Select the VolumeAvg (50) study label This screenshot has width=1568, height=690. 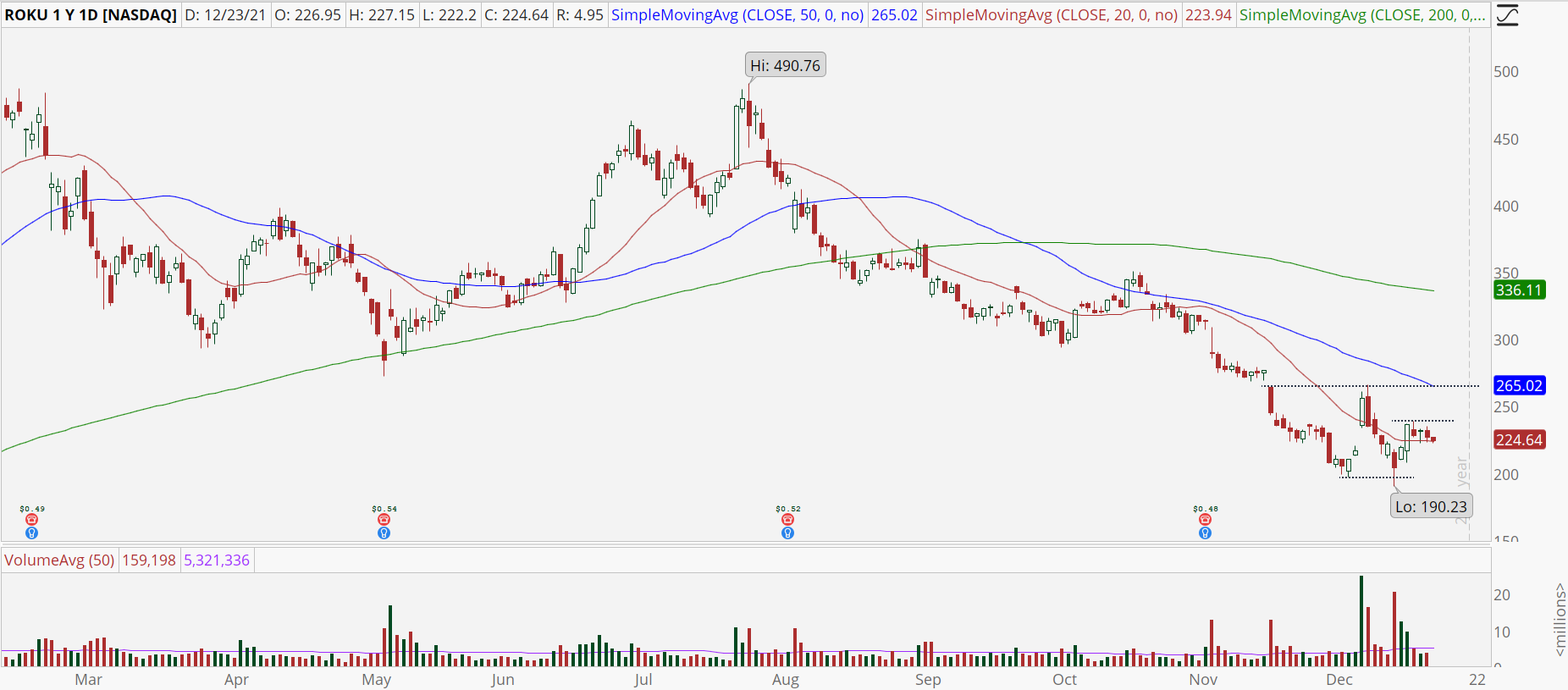point(59,560)
